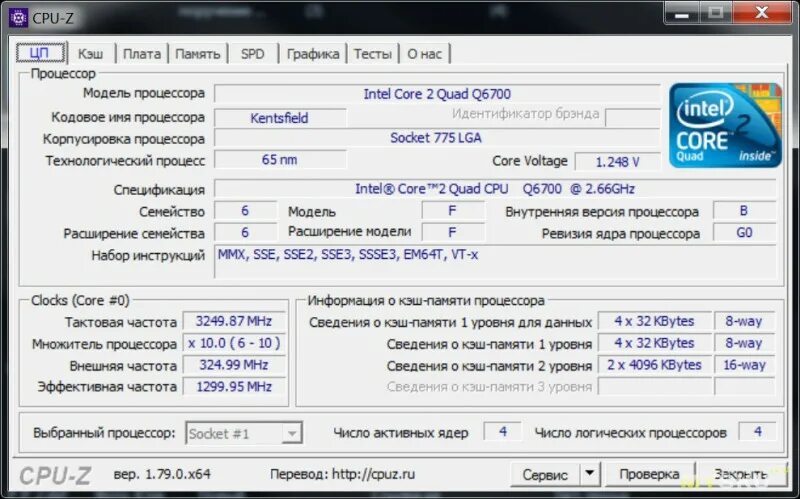Image resolution: width=800 pixels, height=499 pixels.
Task: Click the Intel Core 2 Quad Q6700 model field
Action: click(x=437, y=94)
